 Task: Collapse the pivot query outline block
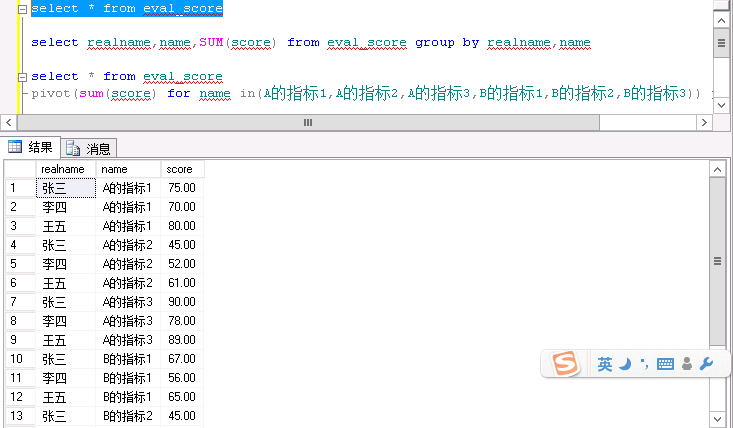pyautogui.click(x=22, y=77)
